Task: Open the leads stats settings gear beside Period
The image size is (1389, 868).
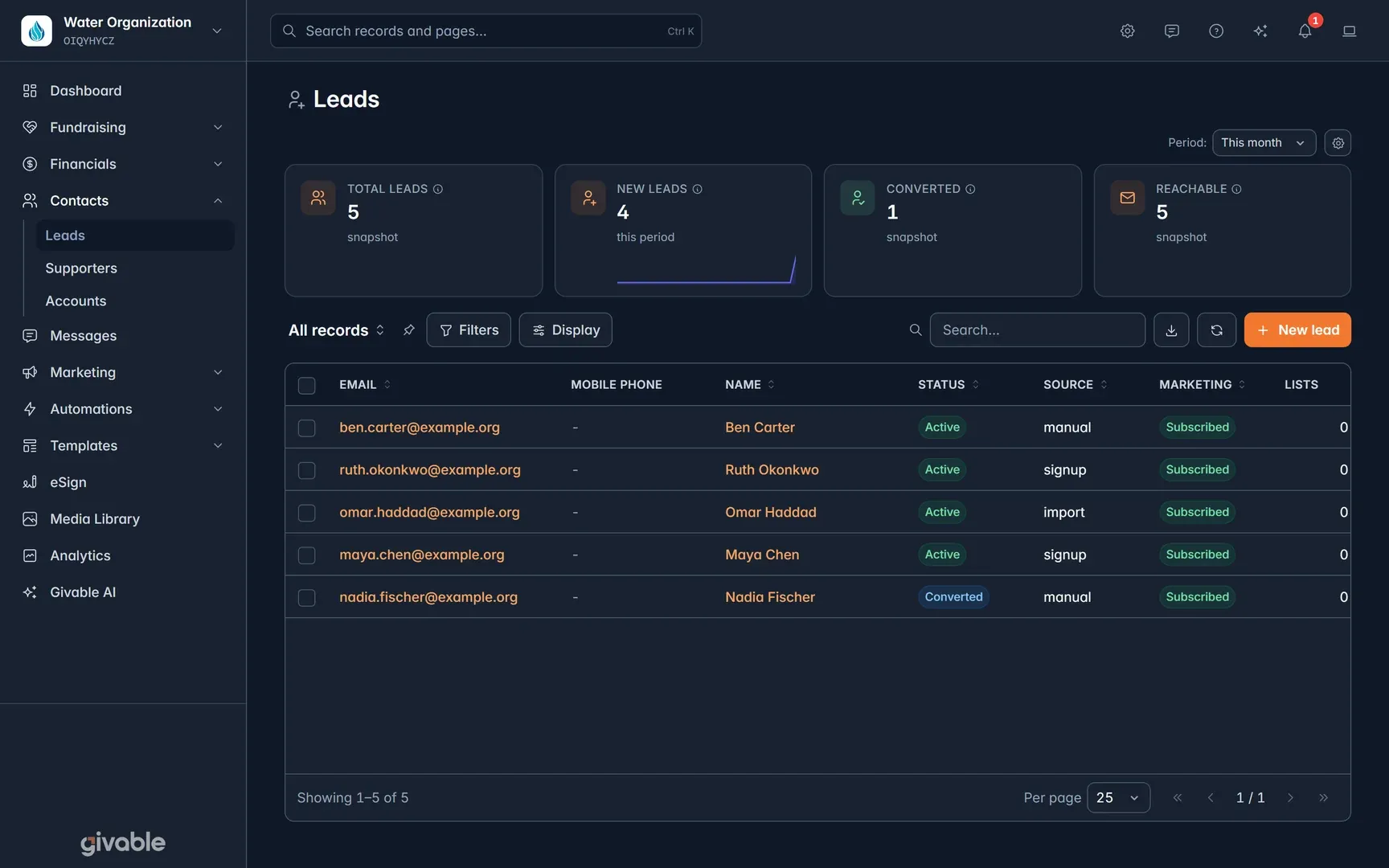Action: coord(1338,142)
